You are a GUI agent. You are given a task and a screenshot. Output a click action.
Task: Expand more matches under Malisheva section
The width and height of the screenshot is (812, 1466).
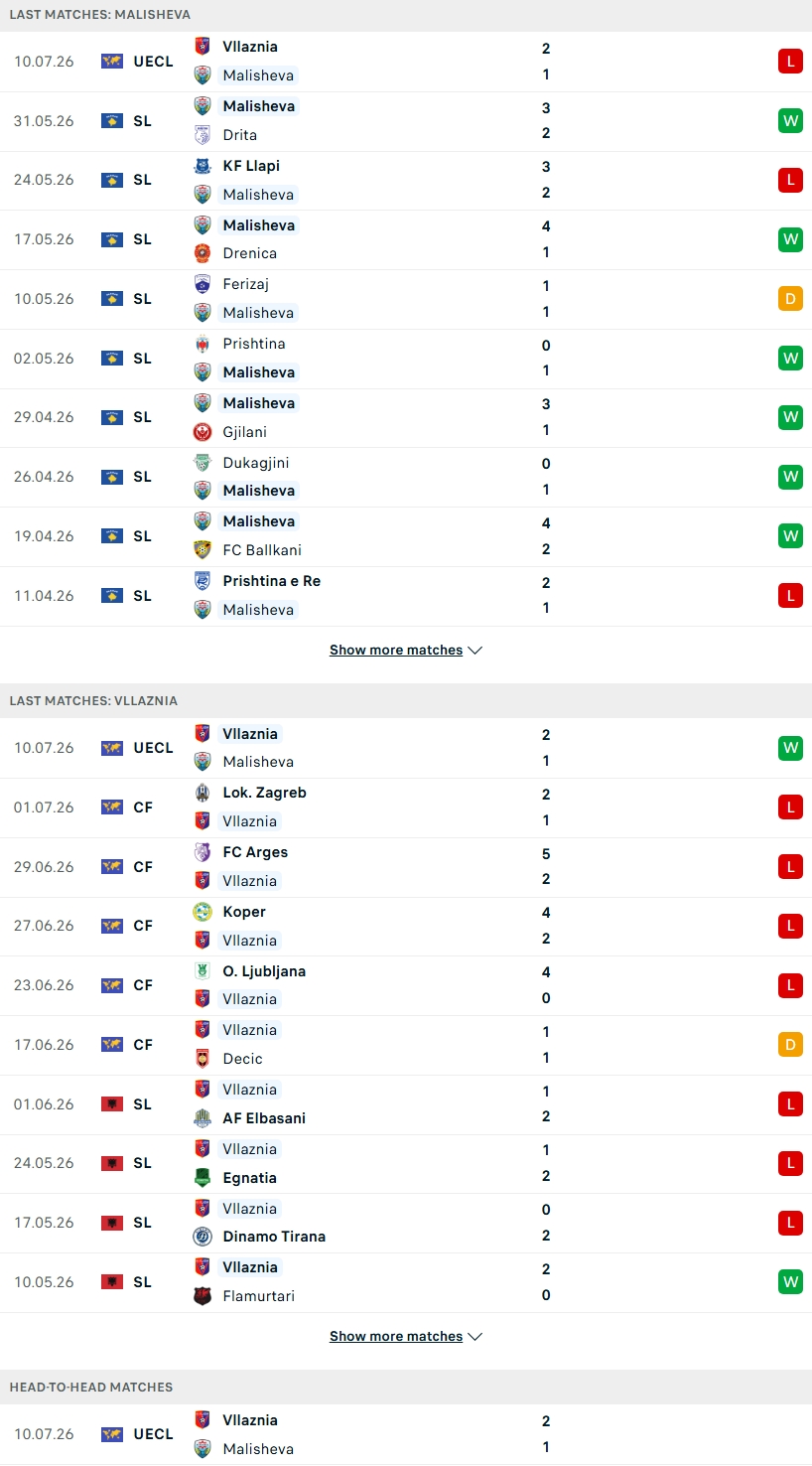click(x=406, y=650)
